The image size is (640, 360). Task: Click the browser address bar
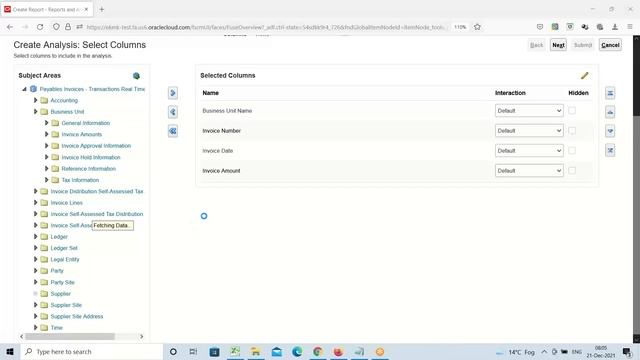pyautogui.click(x=264, y=27)
